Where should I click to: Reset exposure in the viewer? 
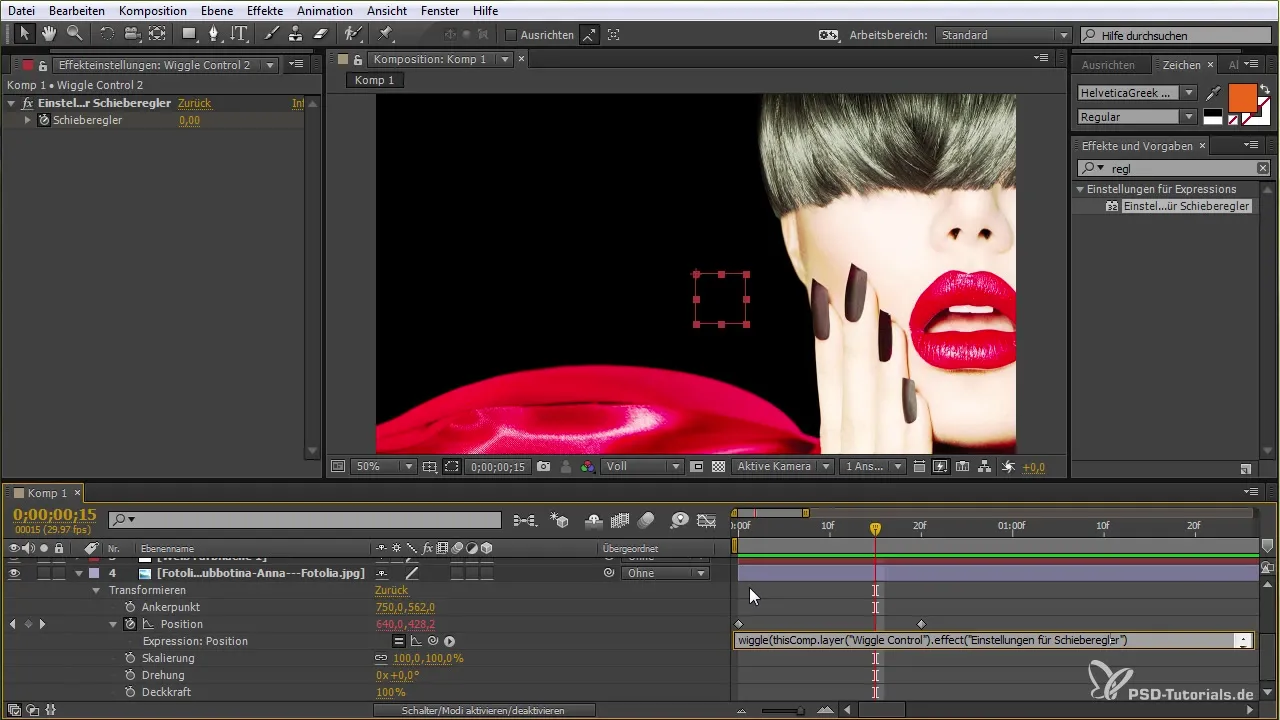click(1009, 466)
